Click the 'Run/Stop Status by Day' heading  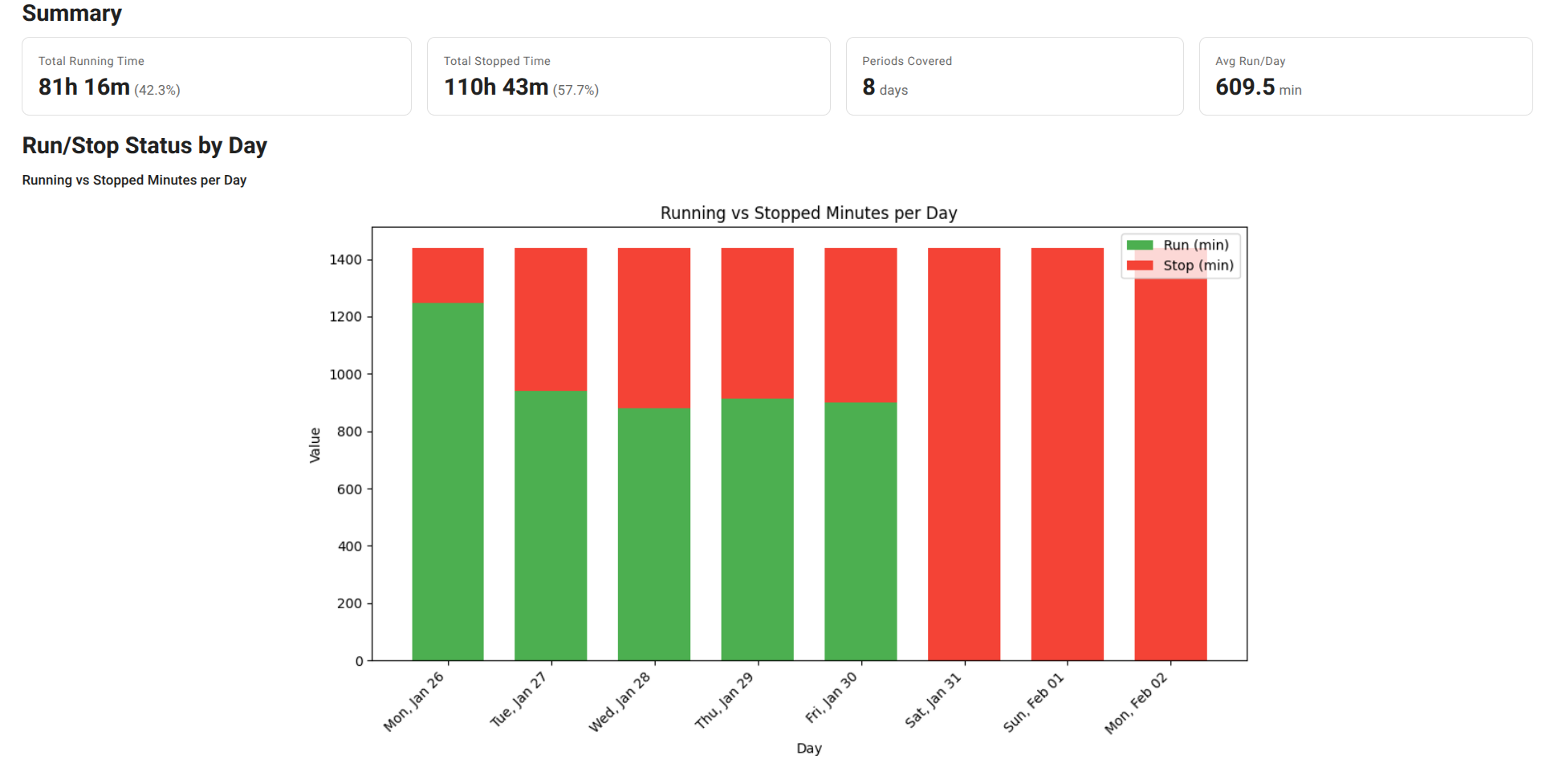click(x=144, y=145)
